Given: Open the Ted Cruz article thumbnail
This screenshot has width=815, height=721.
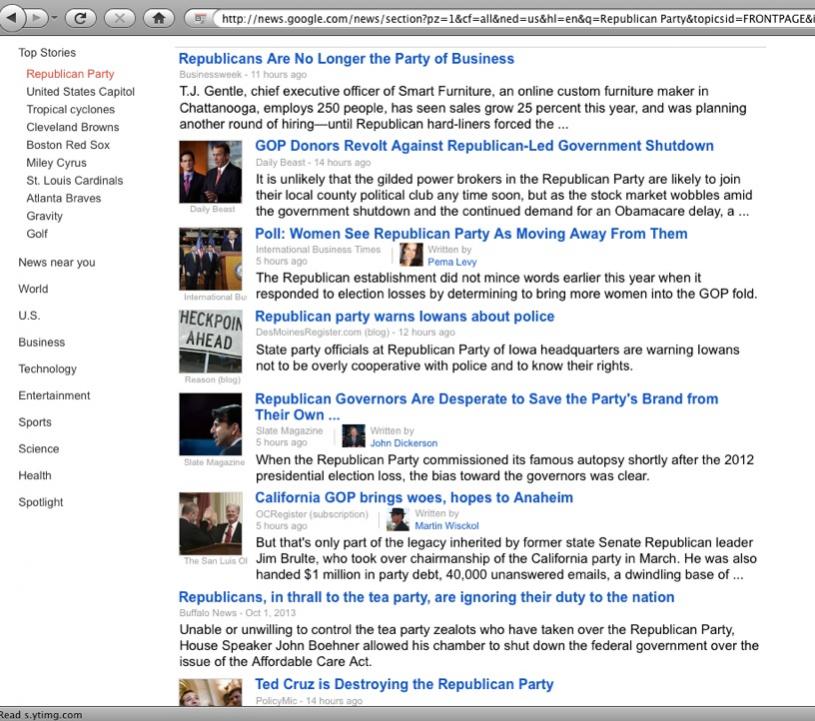Looking at the screenshot, I should pos(211,692).
